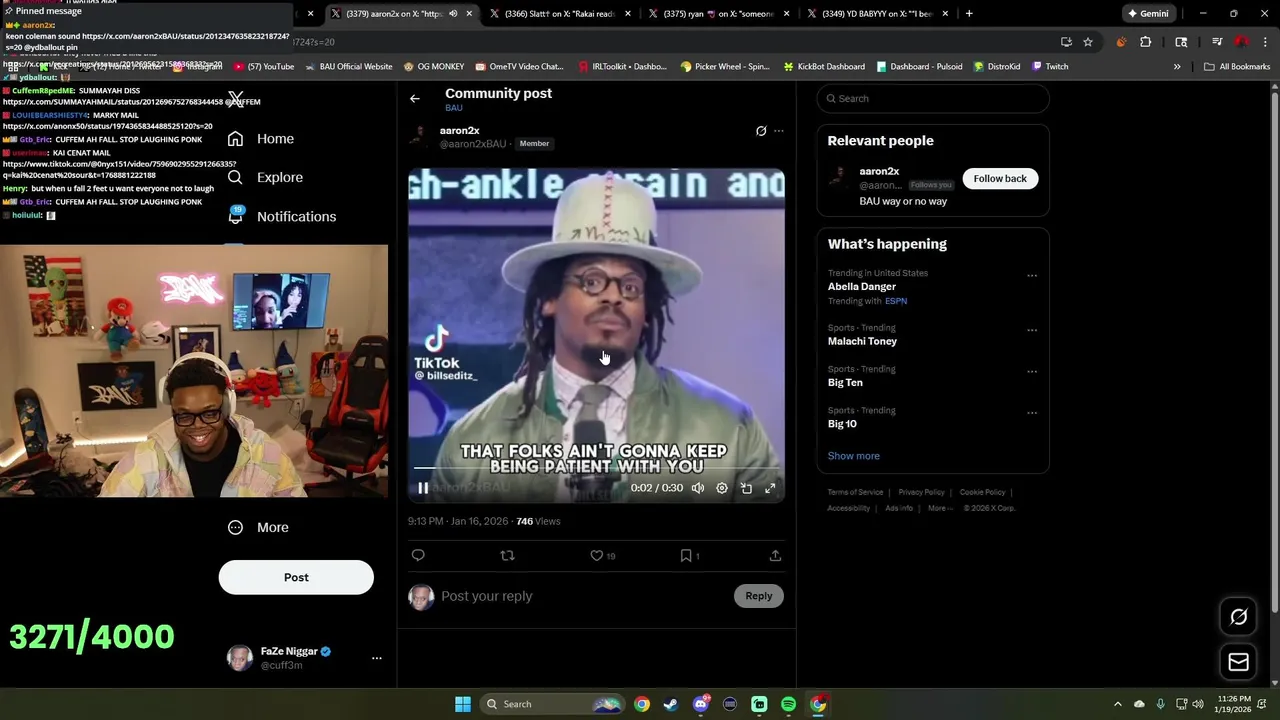Bookmark the post

click(686, 555)
